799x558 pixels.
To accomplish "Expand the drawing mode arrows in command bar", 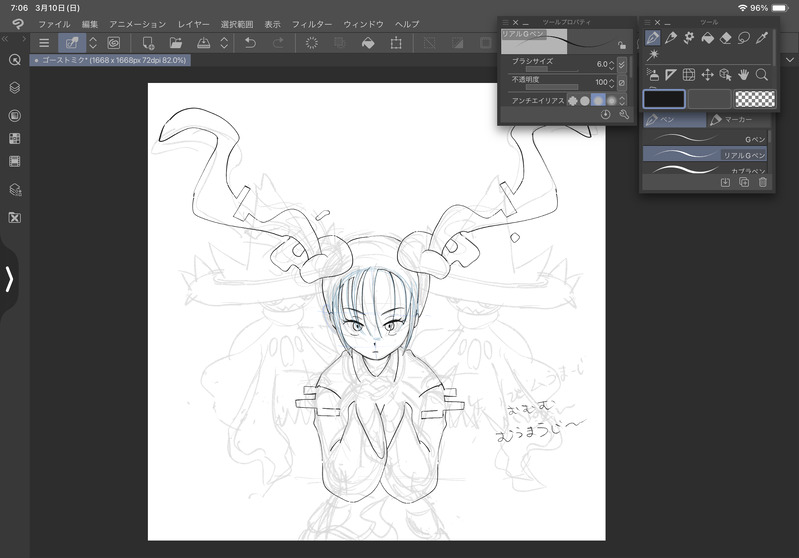I will pyautogui.click(x=93, y=43).
